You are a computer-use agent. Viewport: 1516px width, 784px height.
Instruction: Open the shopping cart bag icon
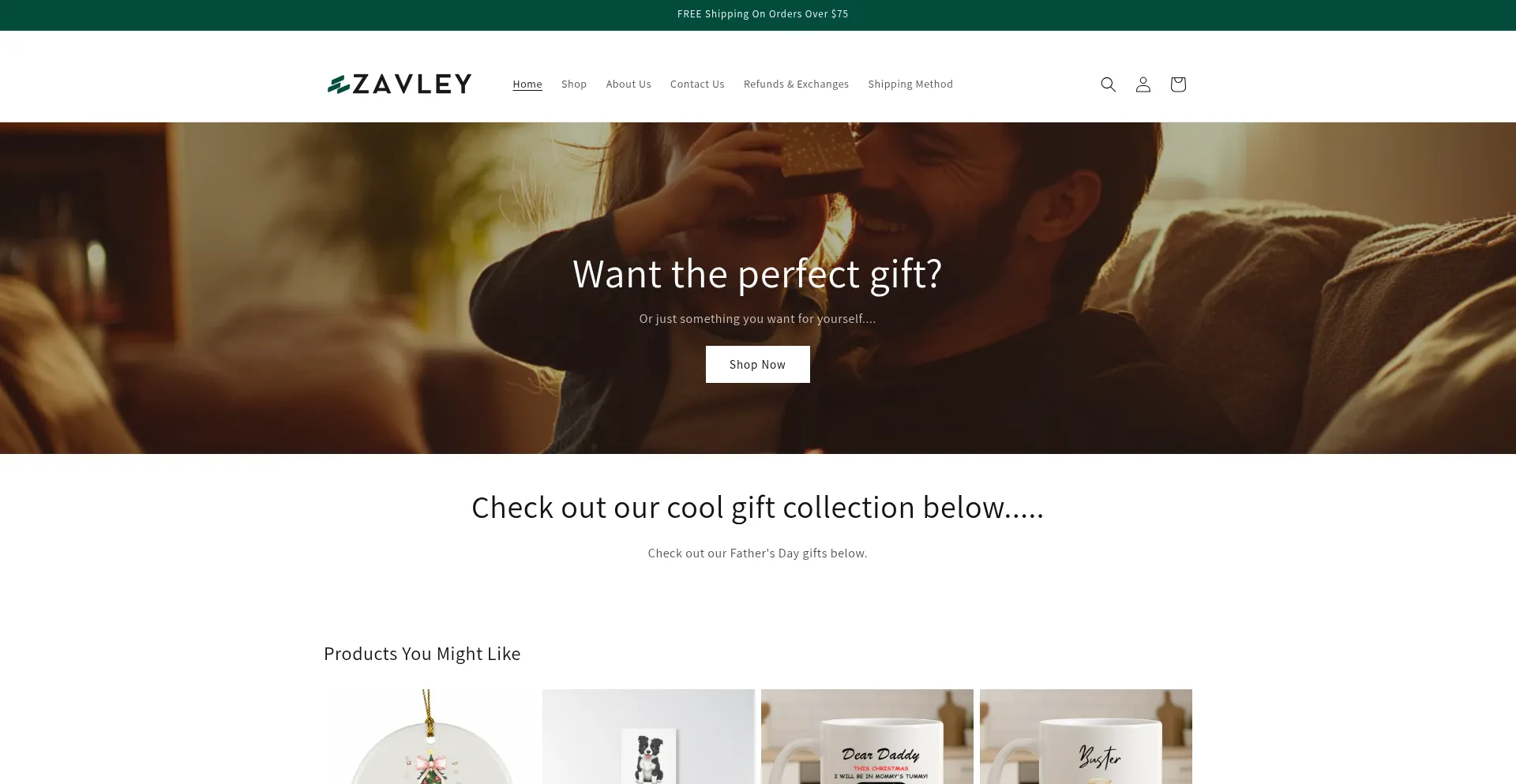point(1177,84)
